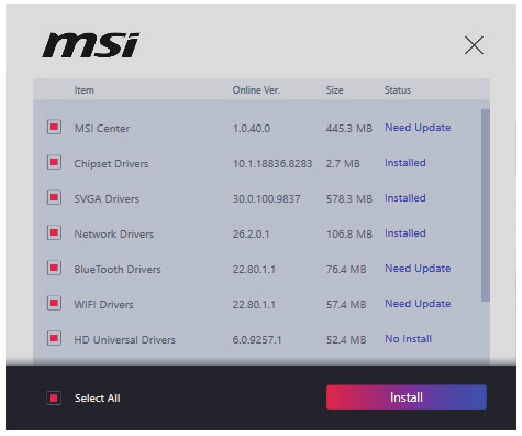
Task: Click the 445.3 MB size value
Action: 349,128
